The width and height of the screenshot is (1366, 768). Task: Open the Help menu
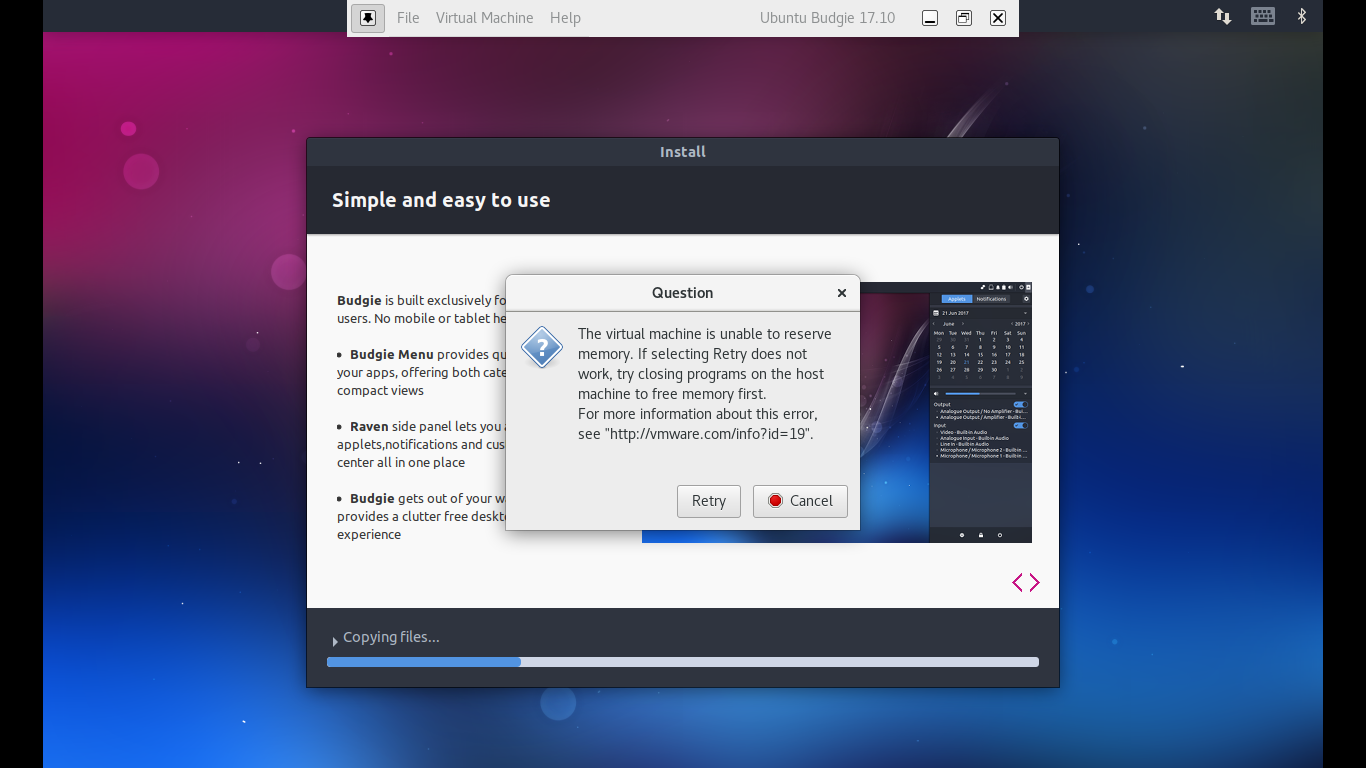point(565,18)
